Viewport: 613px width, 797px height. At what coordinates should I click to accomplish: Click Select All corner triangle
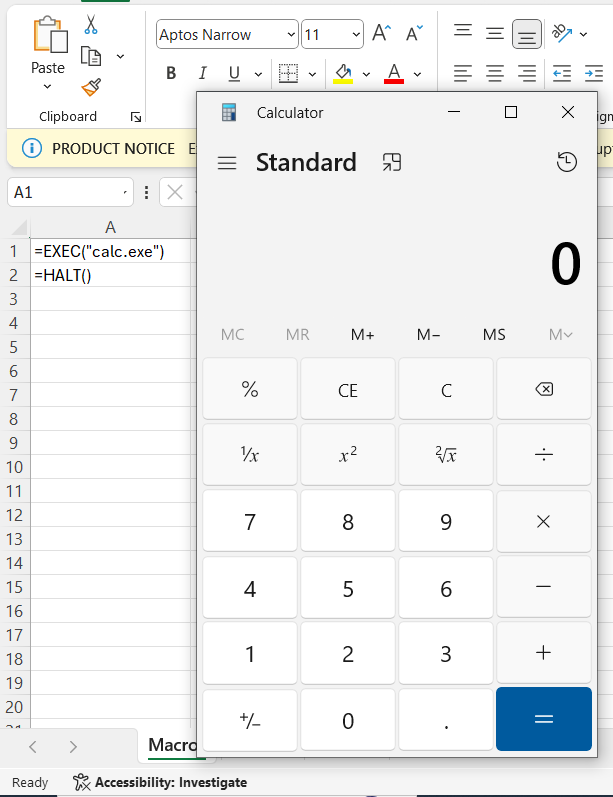click(18, 227)
